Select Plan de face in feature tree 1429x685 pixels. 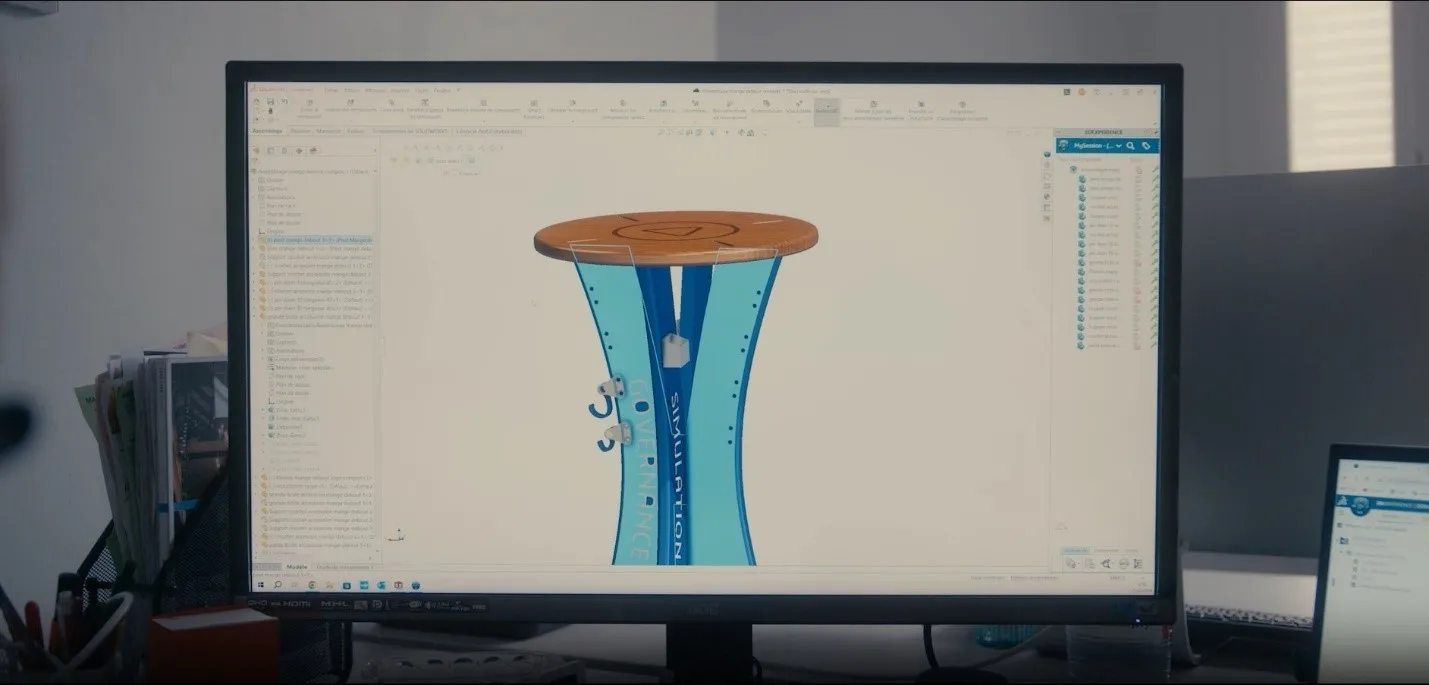click(280, 205)
